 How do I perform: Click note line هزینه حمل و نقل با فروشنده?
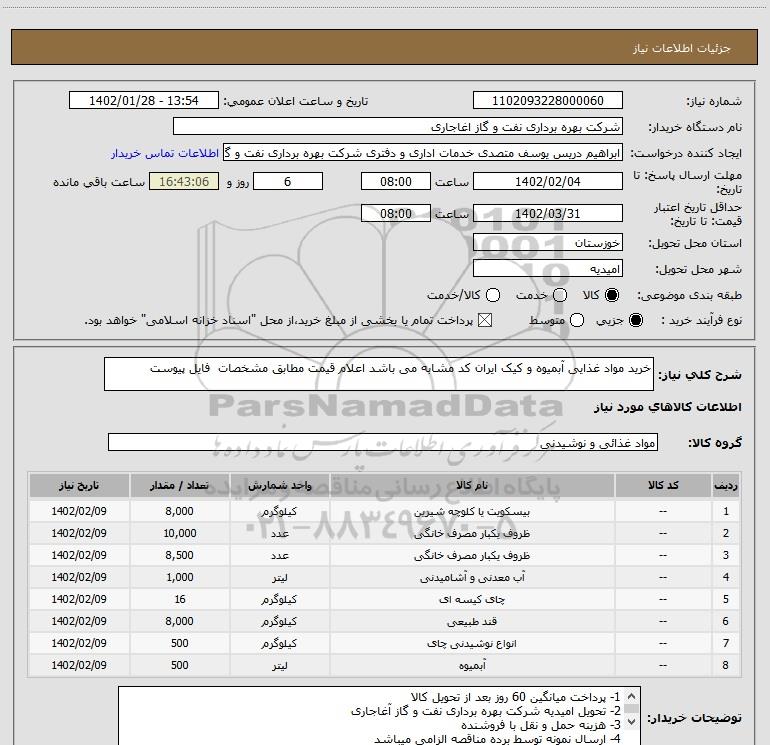(541, 725)
